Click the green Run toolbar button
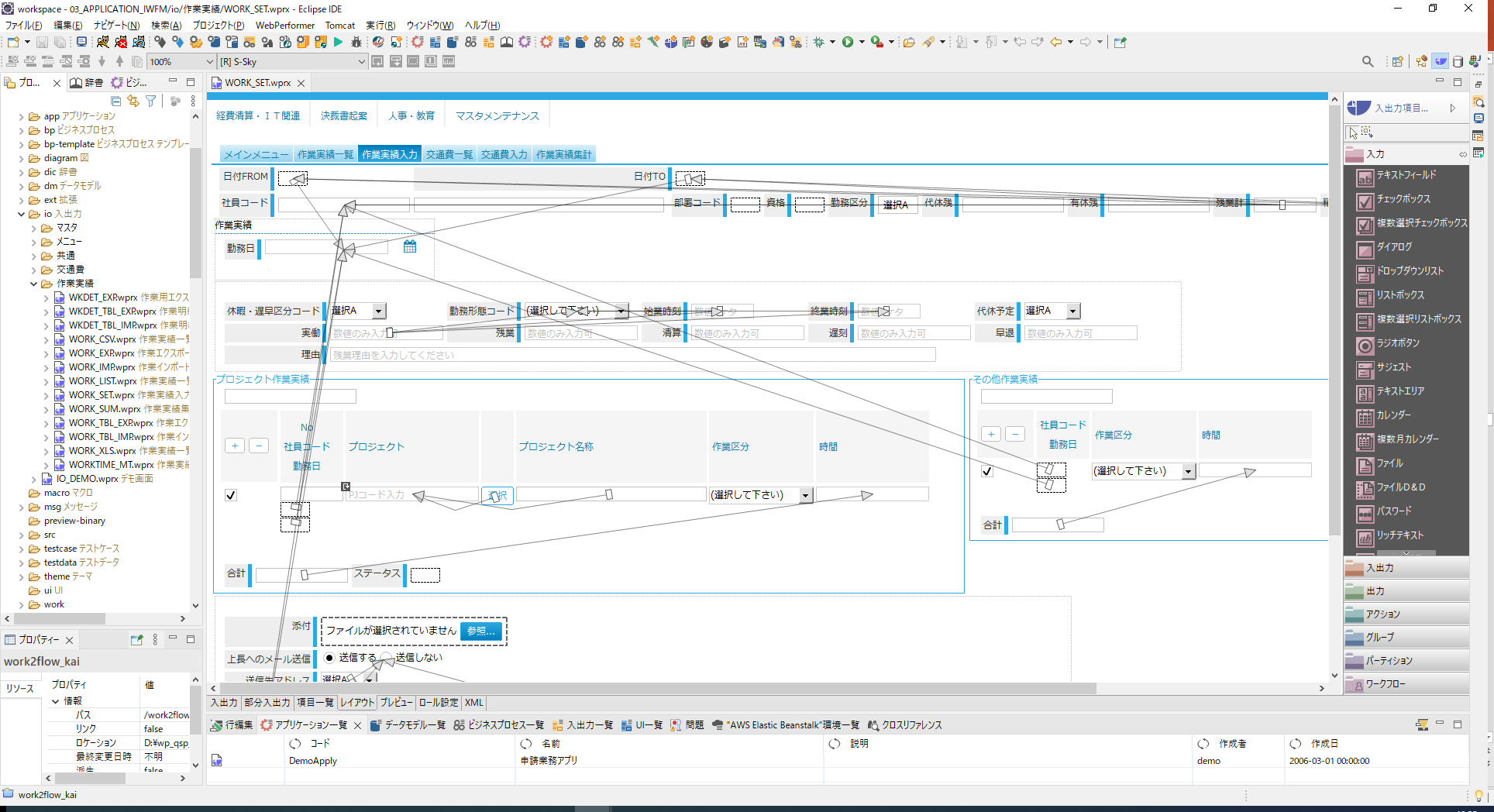This screenshot has height=812, width=1494. [848, 42]
